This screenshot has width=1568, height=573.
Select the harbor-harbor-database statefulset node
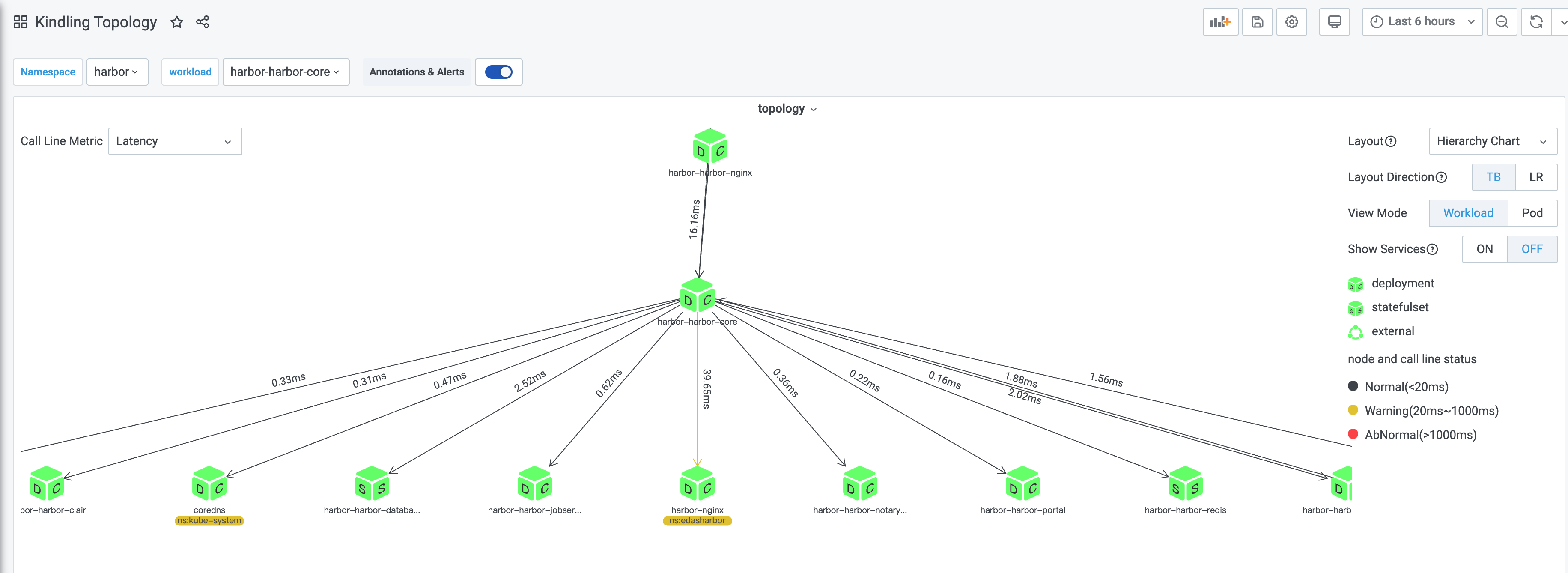point(372,483)
